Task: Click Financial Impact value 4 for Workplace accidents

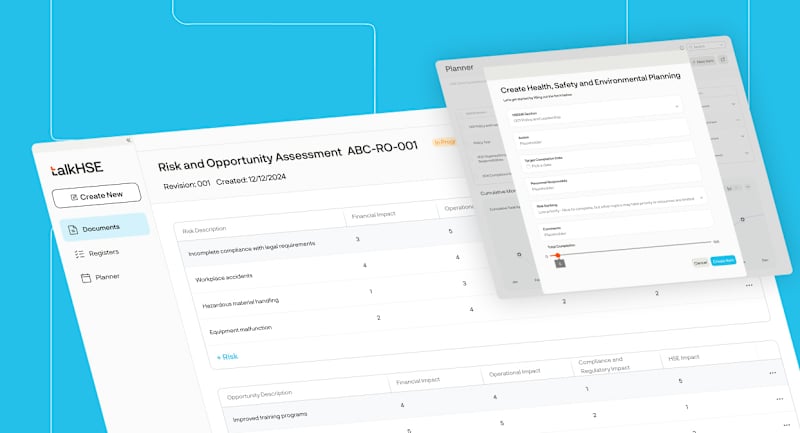Action: coord(365,265)
